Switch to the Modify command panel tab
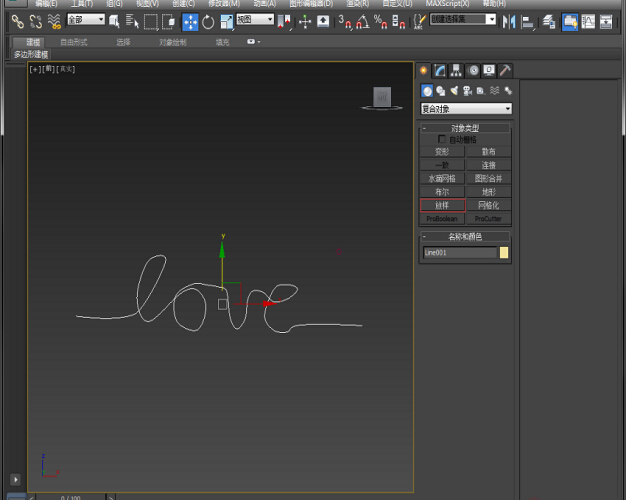Viewport: 626px width, 500px height. coord(440,71)
